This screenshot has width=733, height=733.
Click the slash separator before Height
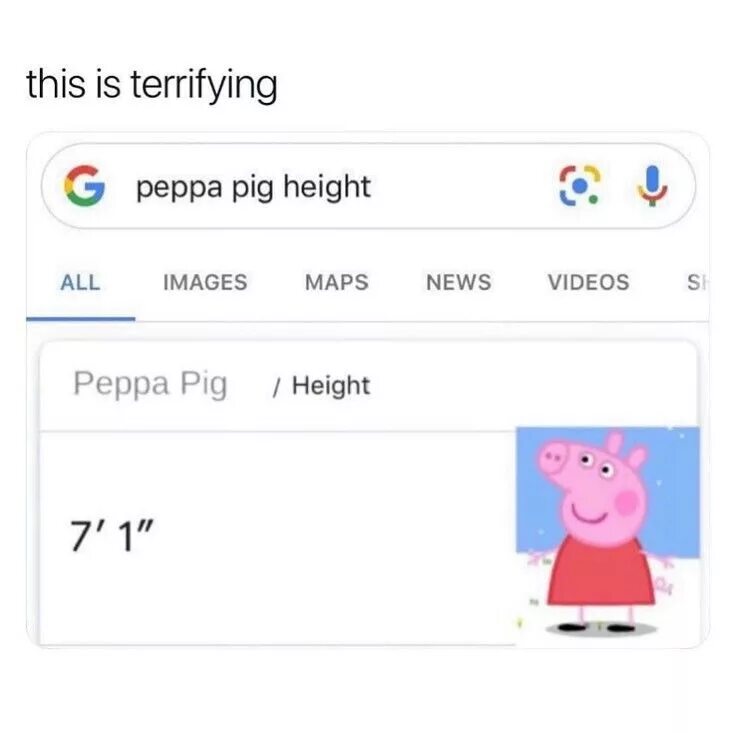coord(277,387)
